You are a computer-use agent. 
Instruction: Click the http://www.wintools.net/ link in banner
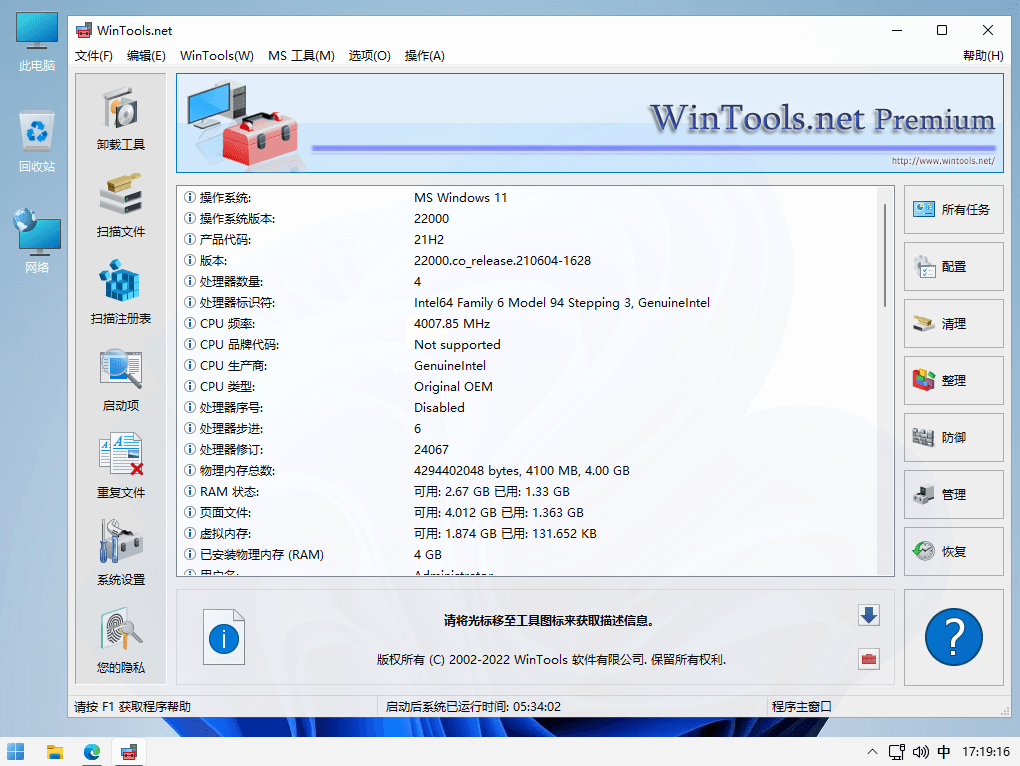[943, 161]
